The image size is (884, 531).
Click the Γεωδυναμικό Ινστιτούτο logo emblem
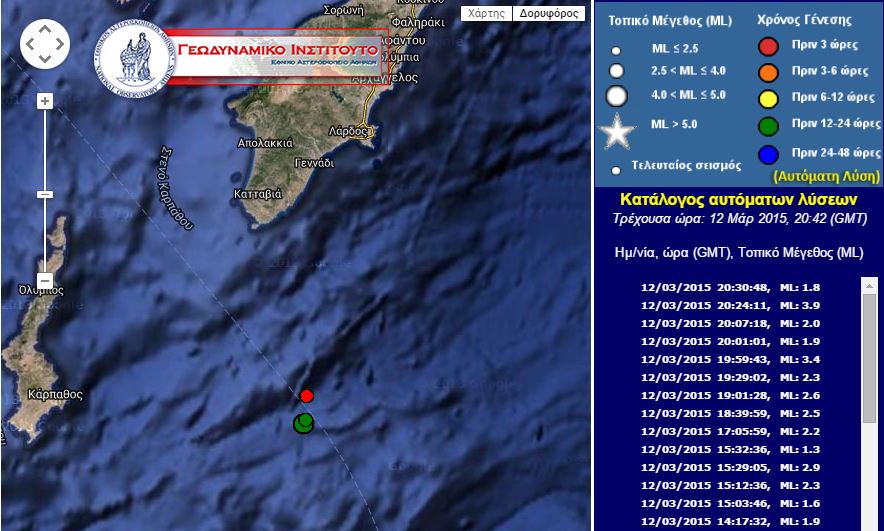135,62
